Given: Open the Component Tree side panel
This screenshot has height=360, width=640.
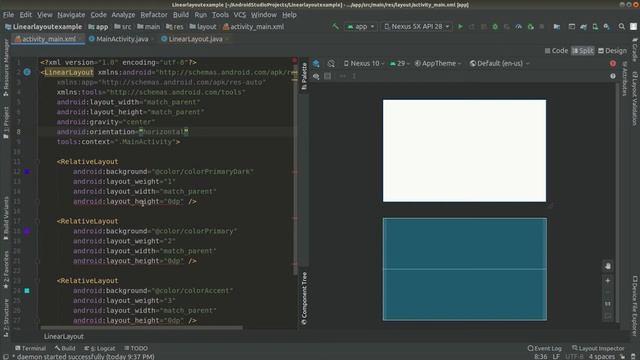Looking at the screenshot, I should (x=304, y=298).
